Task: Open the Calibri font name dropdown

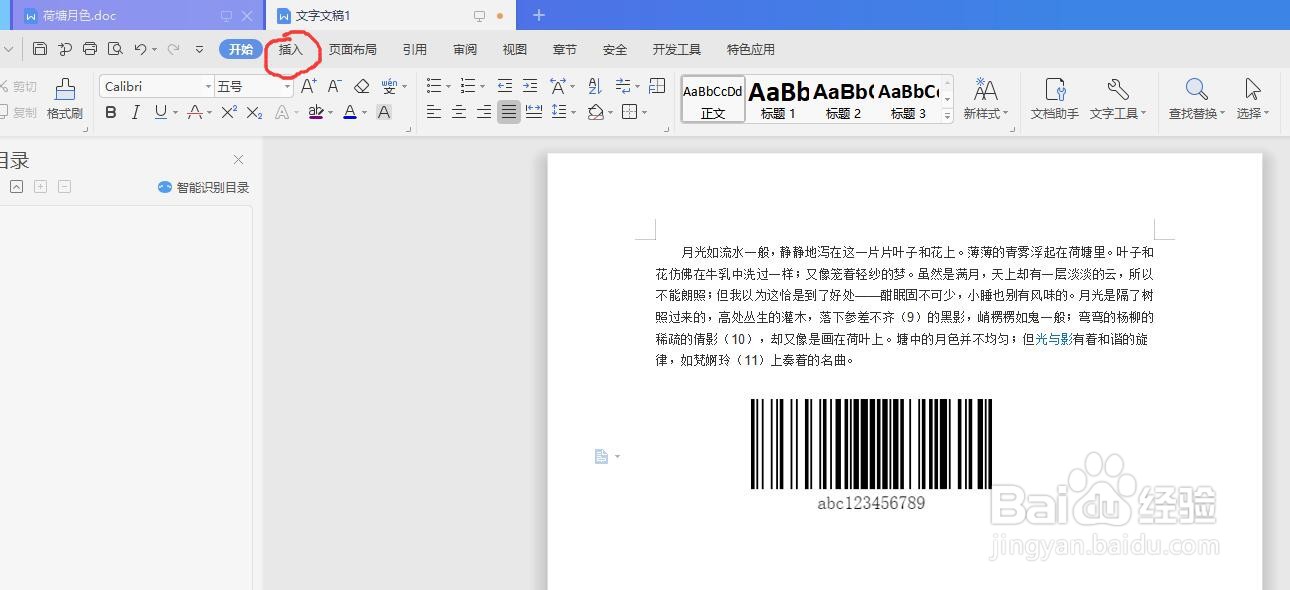Action: pos(208,86)
